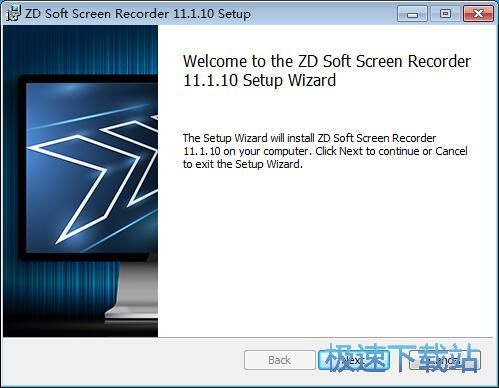Click the title bar text 'ZD Soft Screen Recorder 11.1.10 Setup'
This screenshot has height=388, width=499.
click(138, 14)
